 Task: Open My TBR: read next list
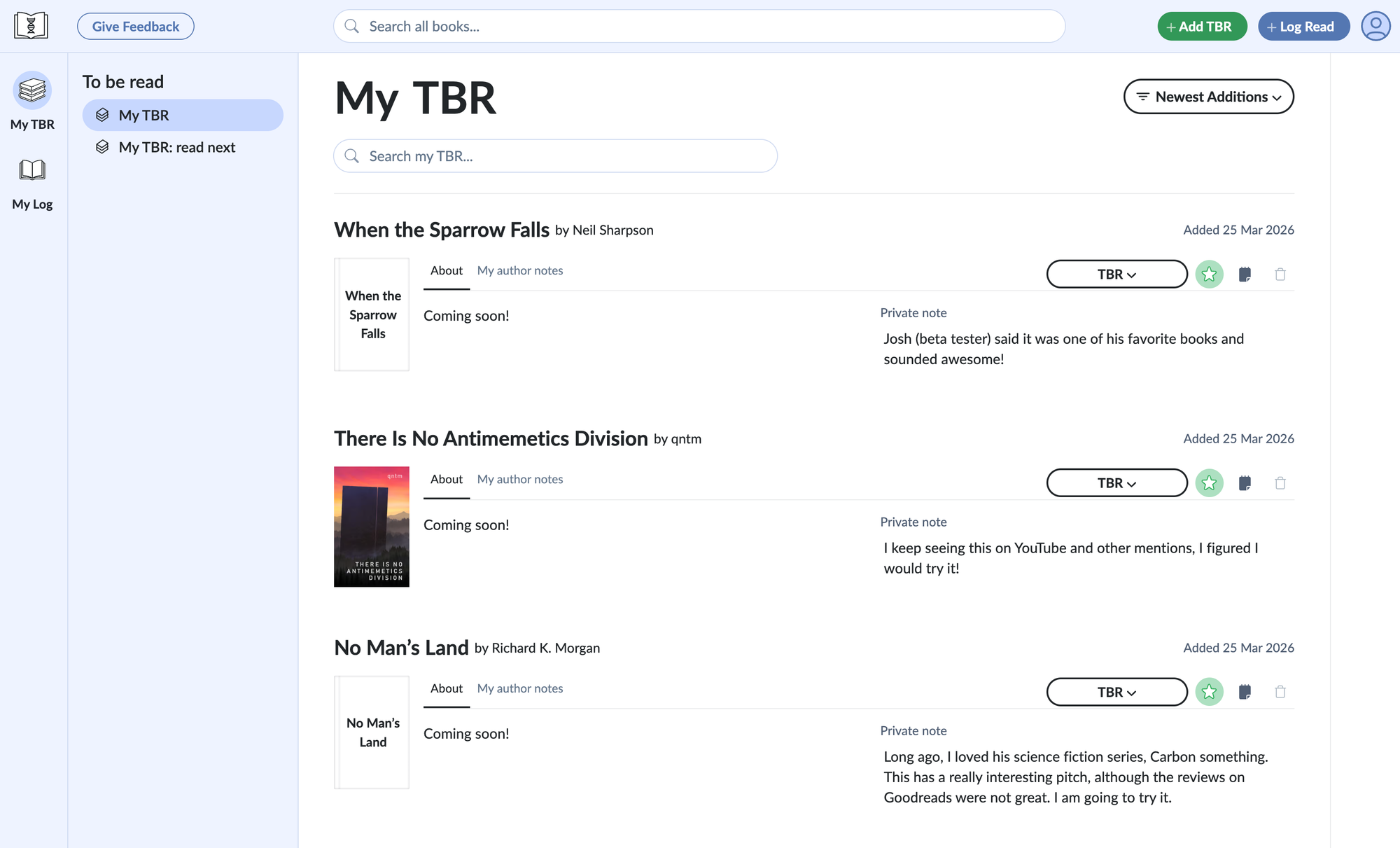(x=177, y=147)
